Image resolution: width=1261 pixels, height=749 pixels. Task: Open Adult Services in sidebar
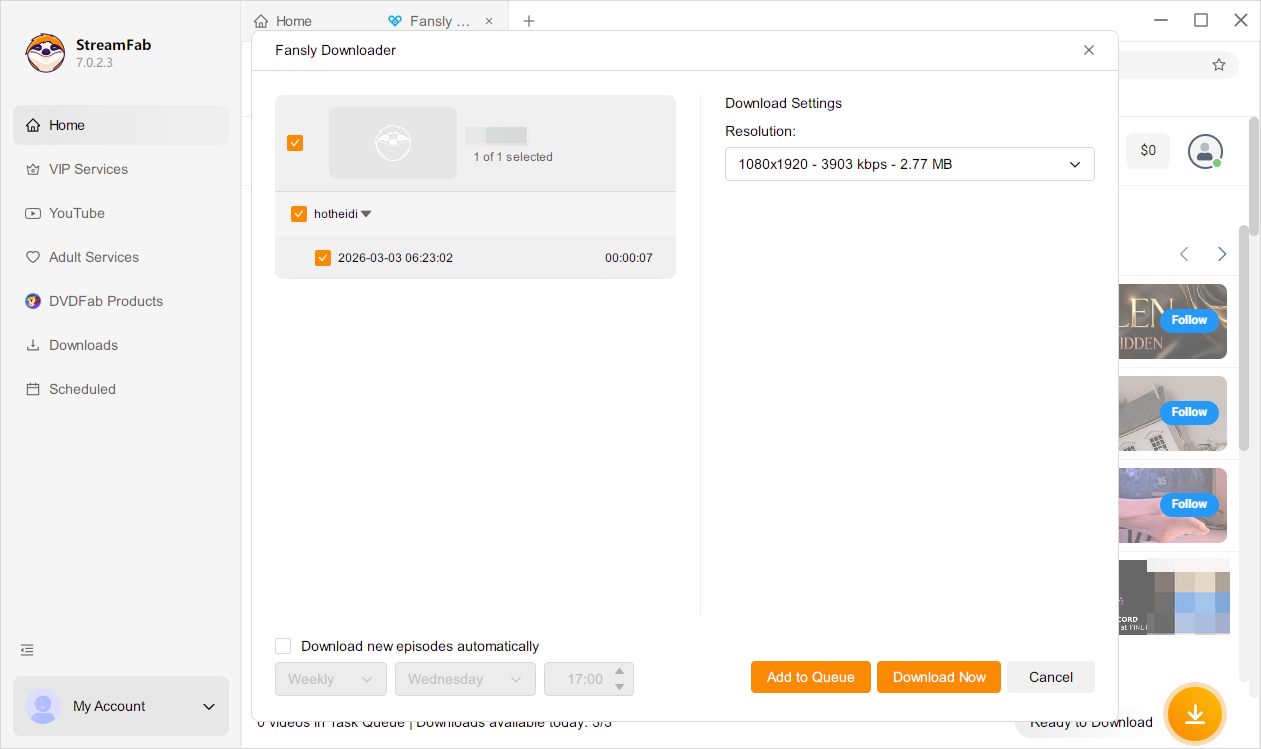[x=94, y=257]
